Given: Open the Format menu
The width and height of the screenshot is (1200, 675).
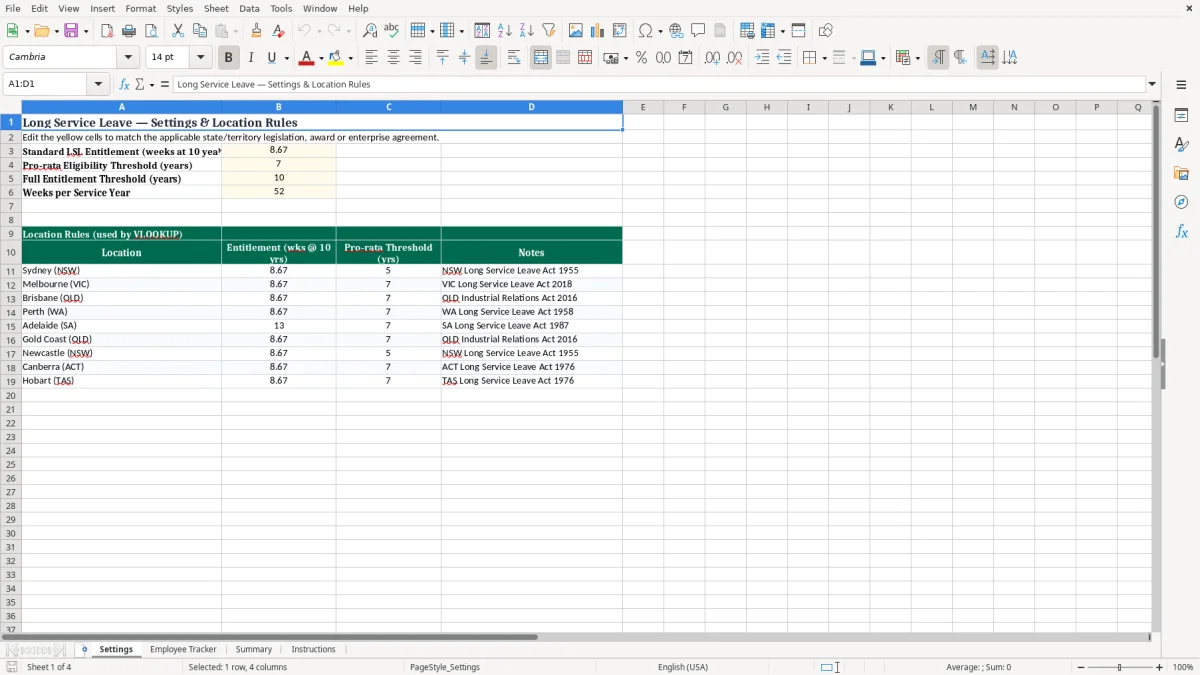Looking at the screenshot, I should pos(140,8).
